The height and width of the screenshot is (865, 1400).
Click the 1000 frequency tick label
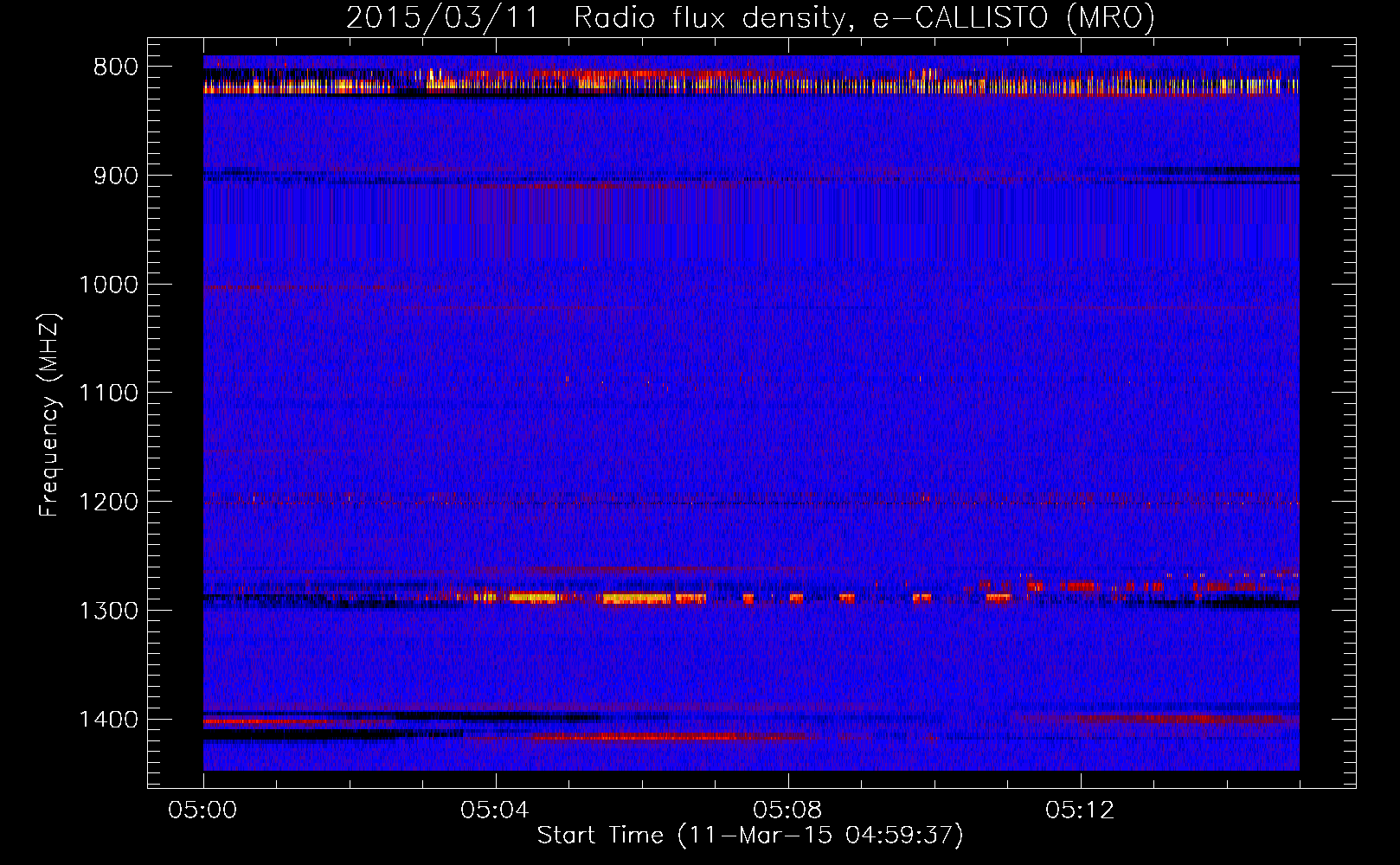click(109, 285)
